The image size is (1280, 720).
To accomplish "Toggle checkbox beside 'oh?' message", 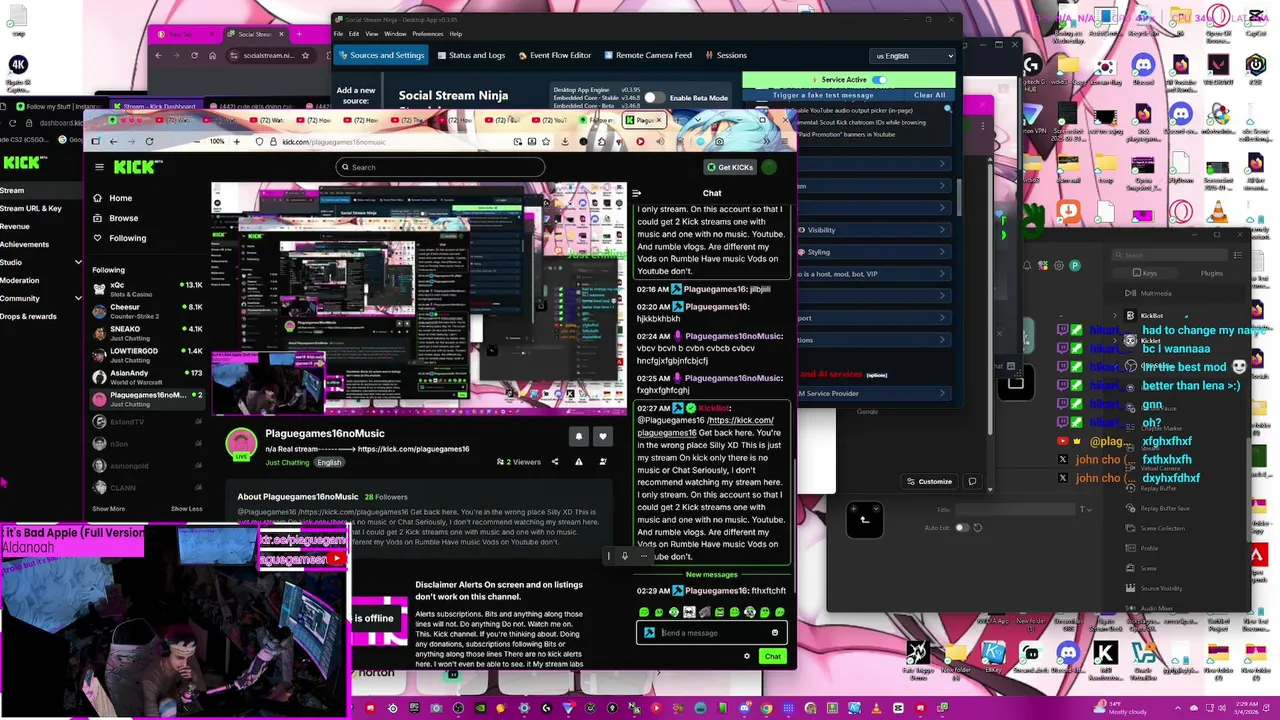I will (x=1075, y=422).
